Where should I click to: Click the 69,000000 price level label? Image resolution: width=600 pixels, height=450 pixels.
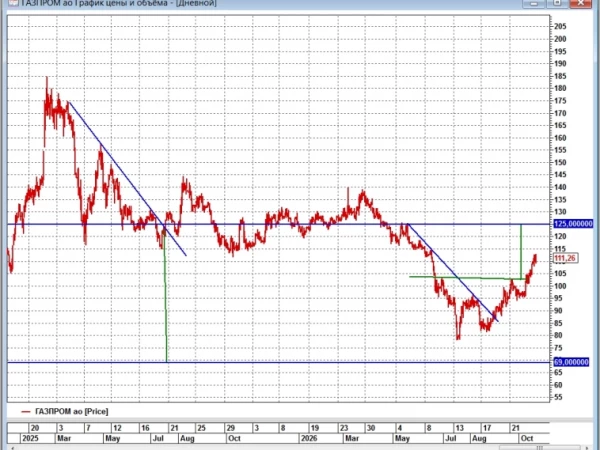click(571, 362)
